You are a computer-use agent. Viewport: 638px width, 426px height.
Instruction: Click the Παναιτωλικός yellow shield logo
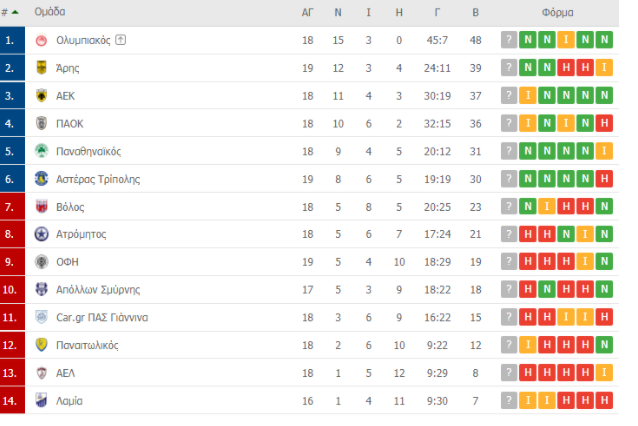coord(41,345)
